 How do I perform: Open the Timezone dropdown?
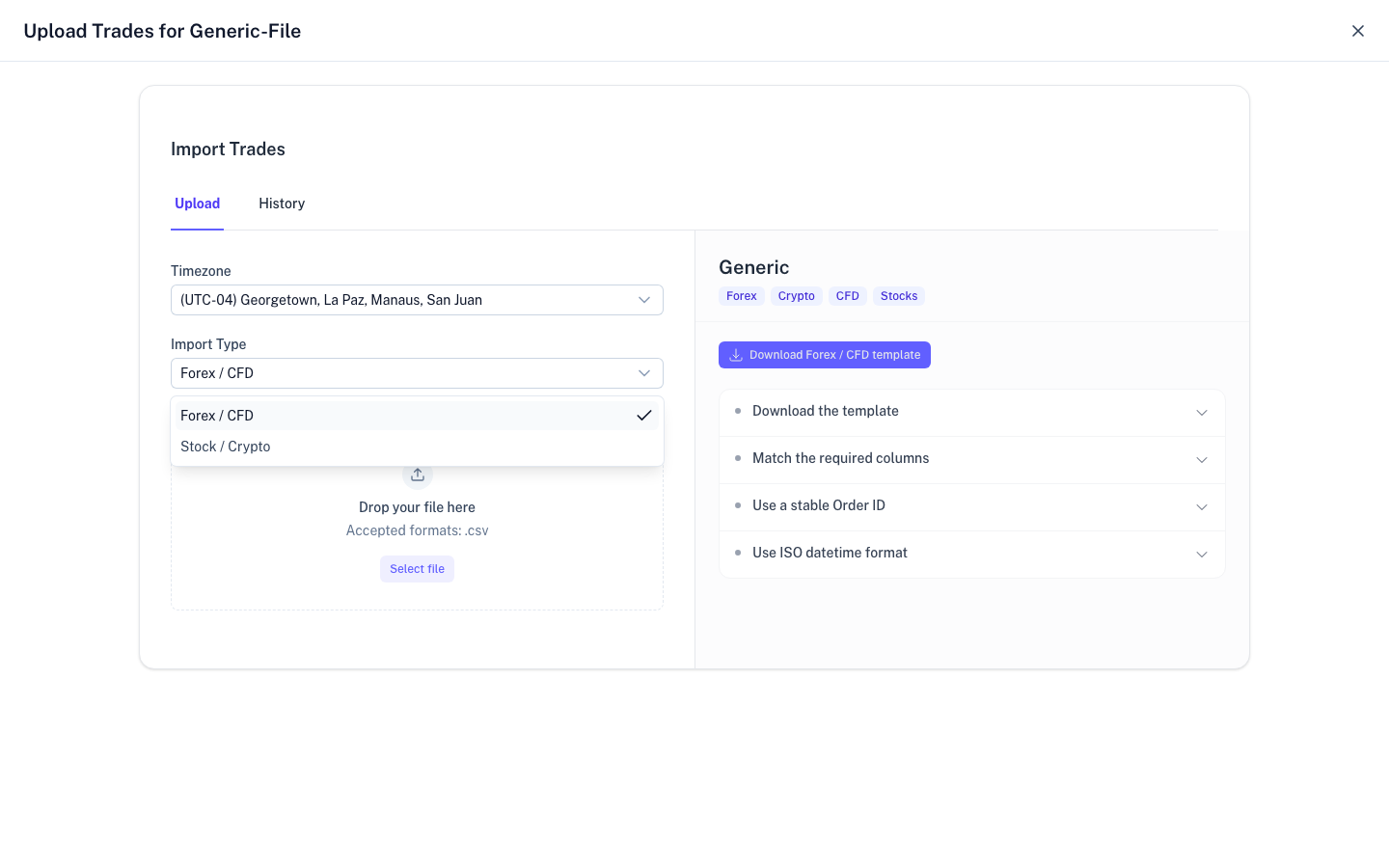417,300
